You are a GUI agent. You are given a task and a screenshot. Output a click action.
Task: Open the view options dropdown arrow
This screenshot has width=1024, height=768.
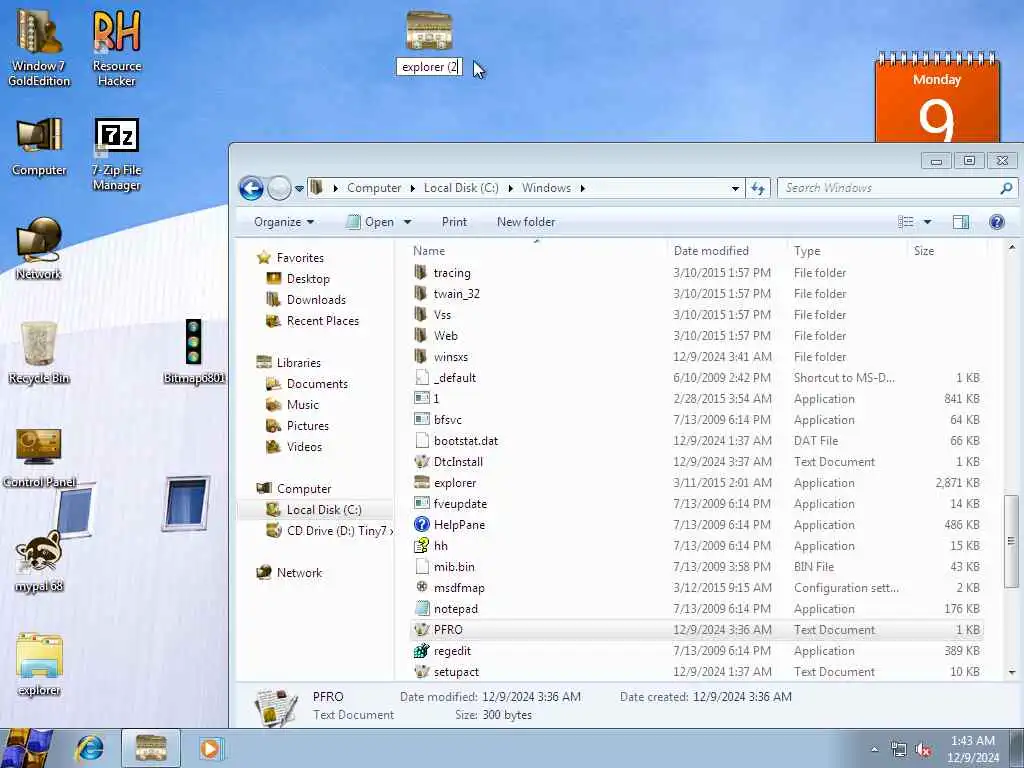(x=927, y=222)
